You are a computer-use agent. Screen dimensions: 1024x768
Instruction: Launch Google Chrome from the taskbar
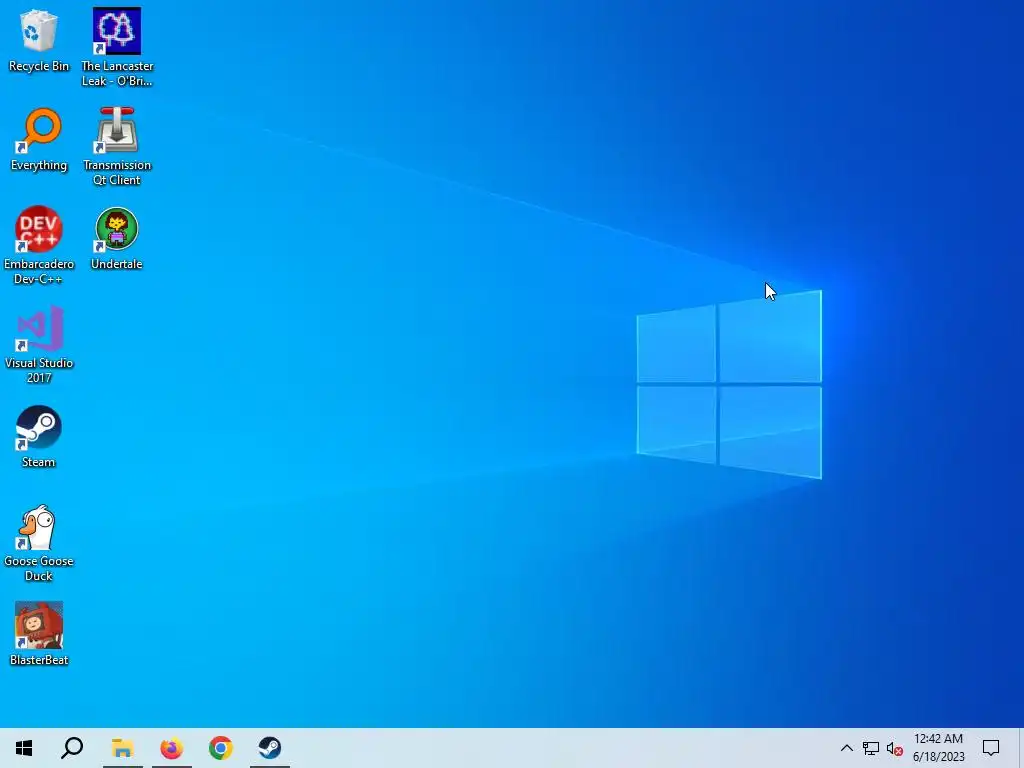tap(221, 748)
